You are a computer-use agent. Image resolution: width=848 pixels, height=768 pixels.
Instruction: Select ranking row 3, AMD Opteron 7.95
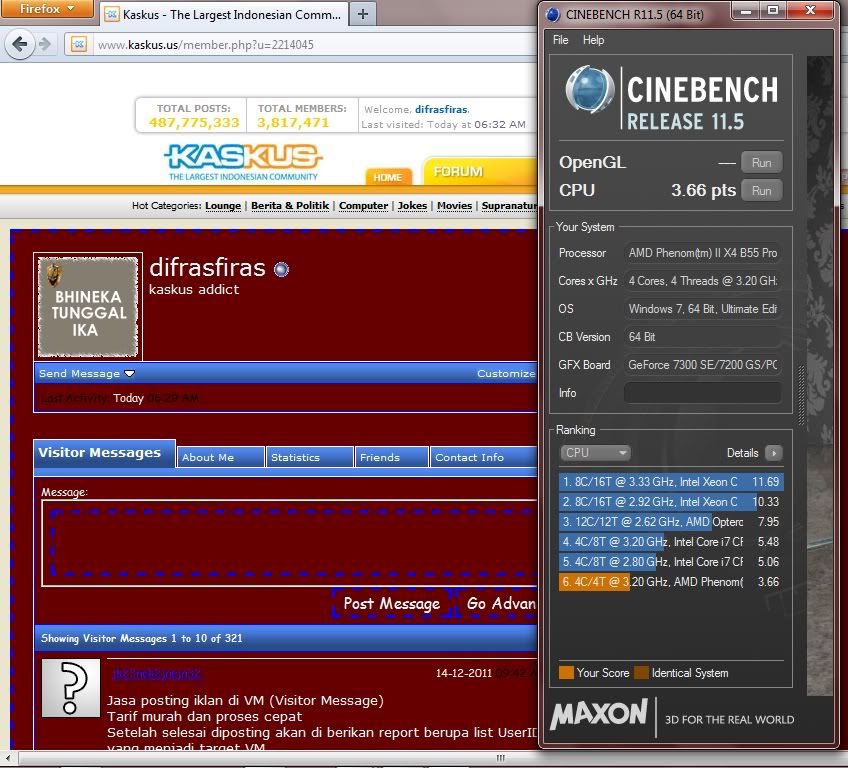[671, 521]
